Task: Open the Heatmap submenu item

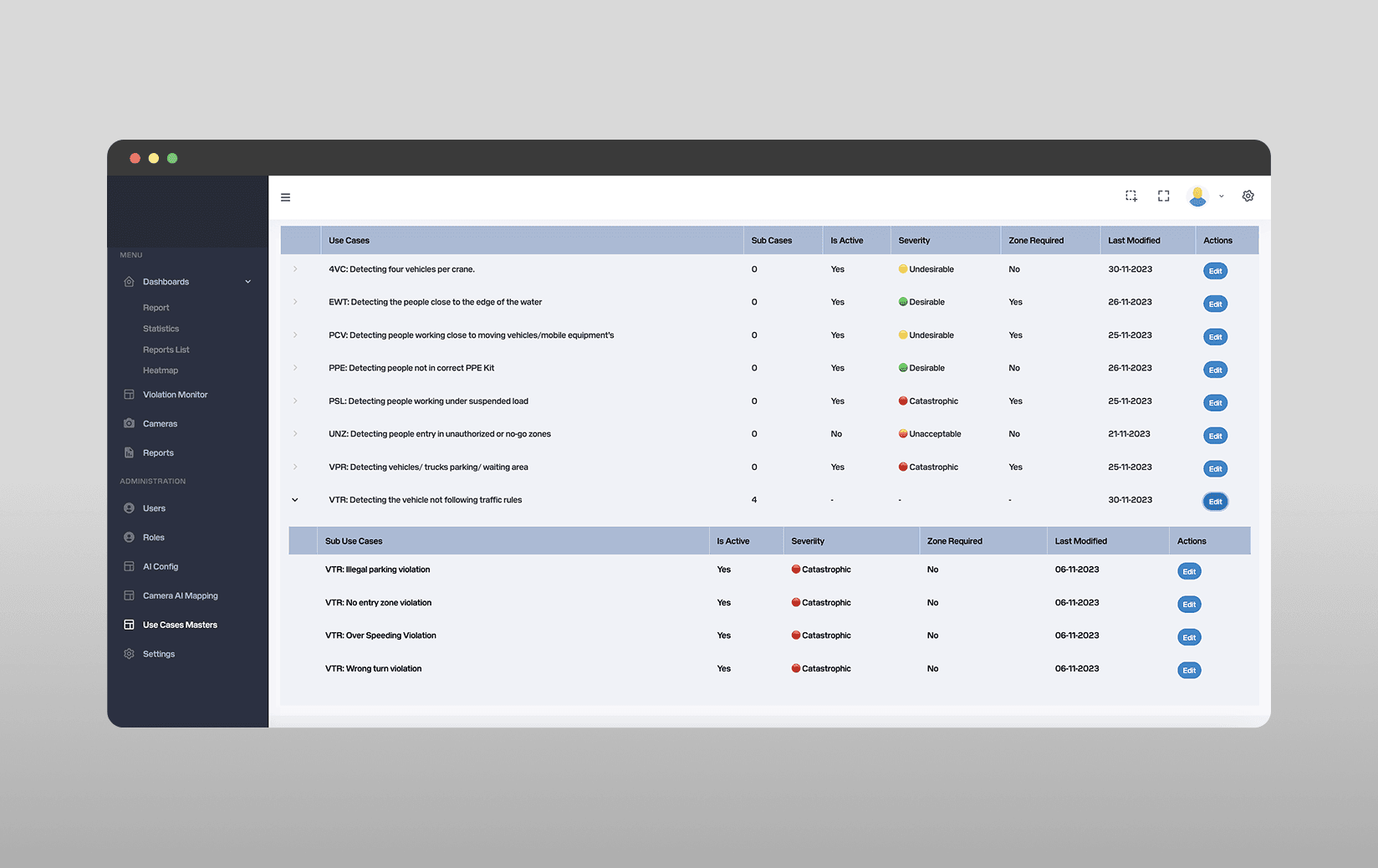Action: pyautogui.click(x=161, y=370)
